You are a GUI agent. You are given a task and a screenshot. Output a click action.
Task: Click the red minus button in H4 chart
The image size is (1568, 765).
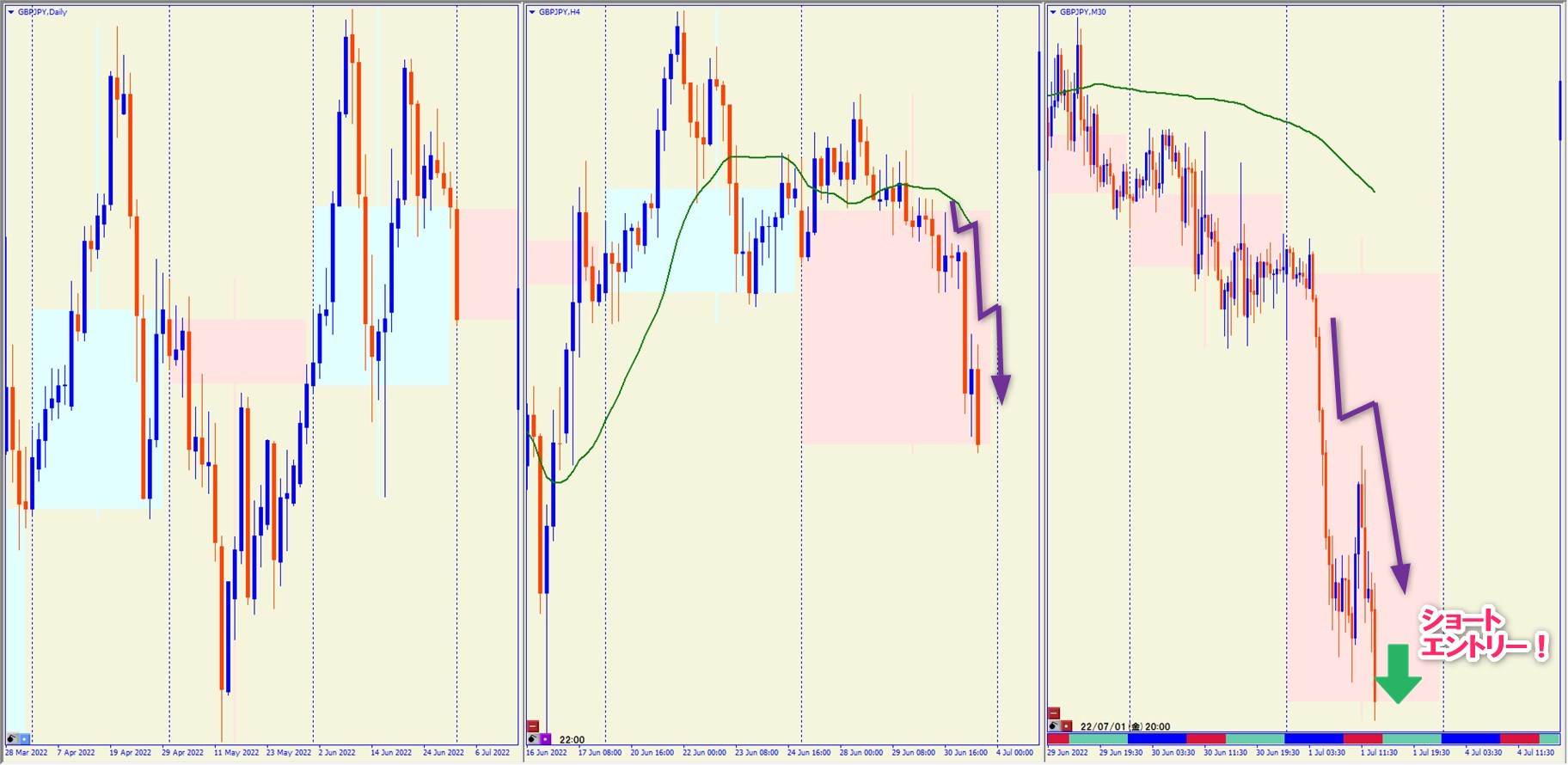[533, 726]
